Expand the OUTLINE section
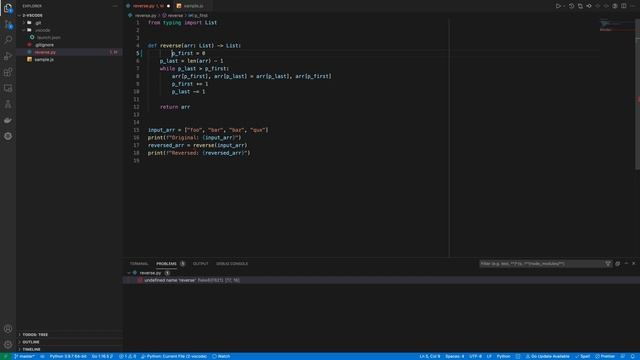The image size is (640, 360). coord(69,342)
